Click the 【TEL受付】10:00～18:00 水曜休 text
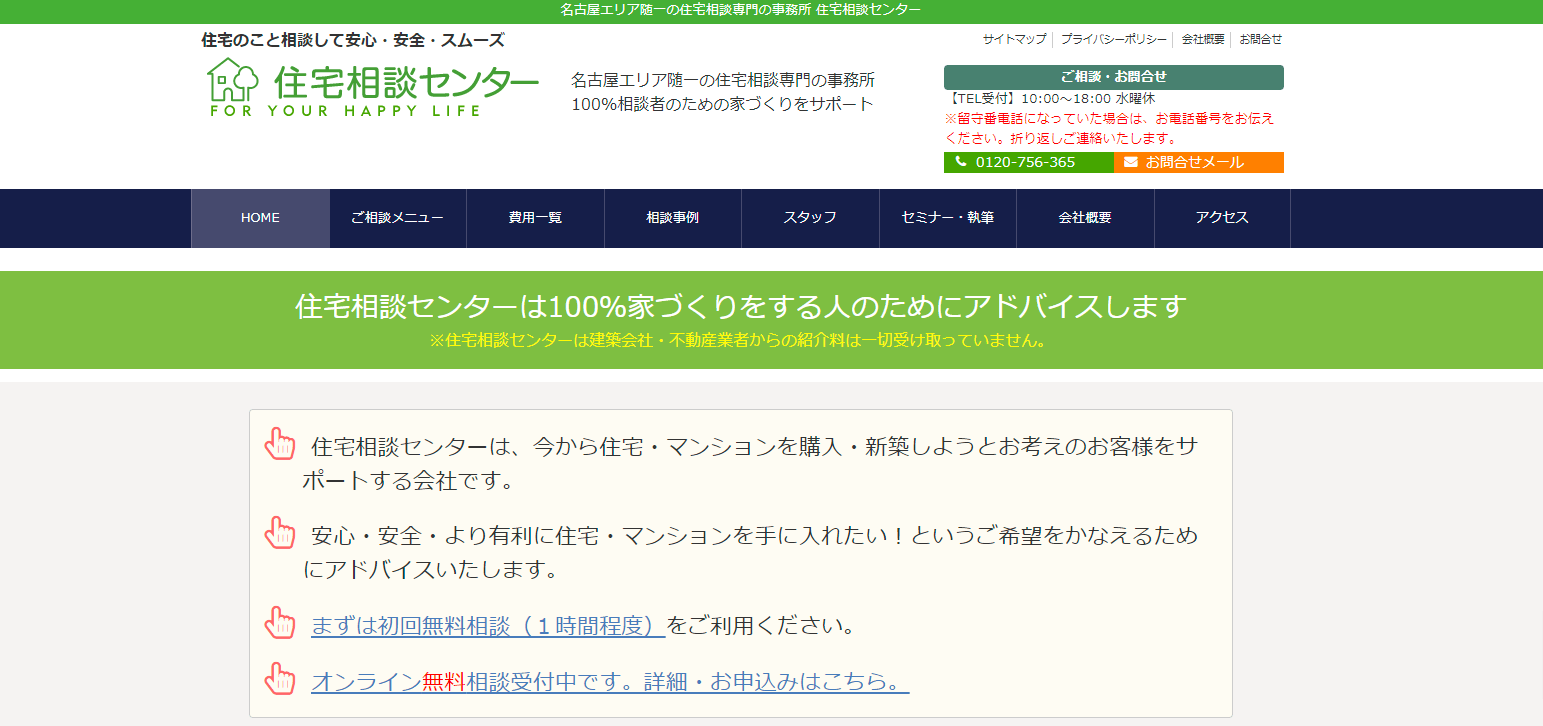Screen dimensions: 1543x726 (1050, 99)
